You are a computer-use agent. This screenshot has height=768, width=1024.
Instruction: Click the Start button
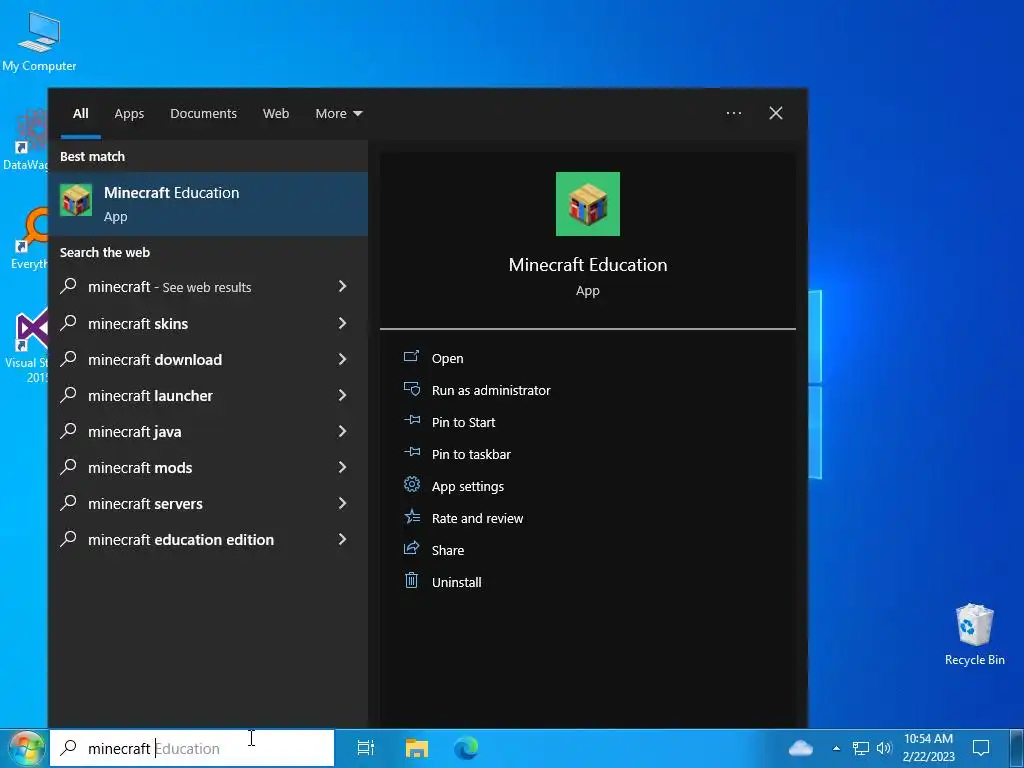click(x=24, y=749)
